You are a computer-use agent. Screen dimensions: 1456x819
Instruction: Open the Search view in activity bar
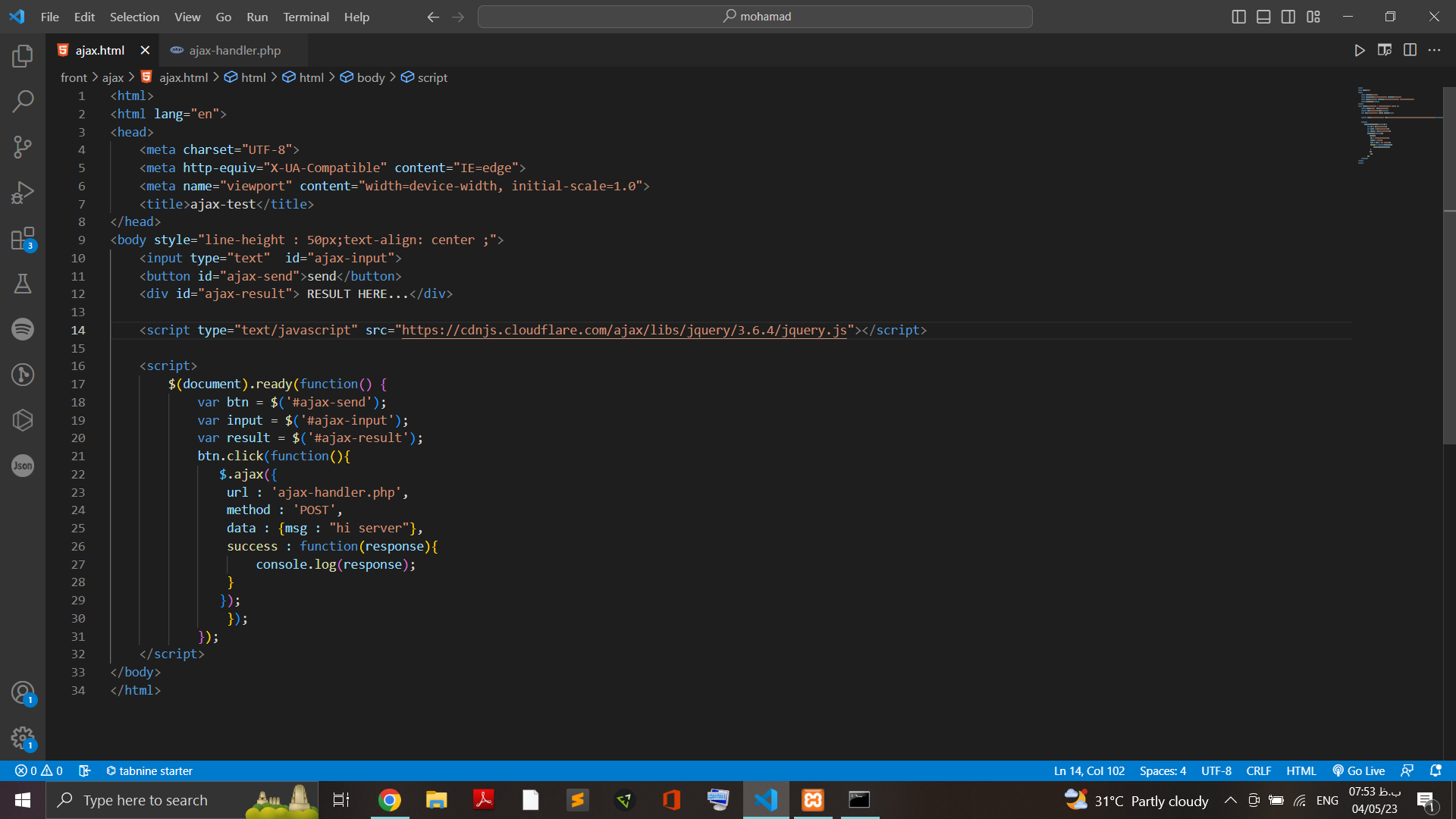(23, 101)
